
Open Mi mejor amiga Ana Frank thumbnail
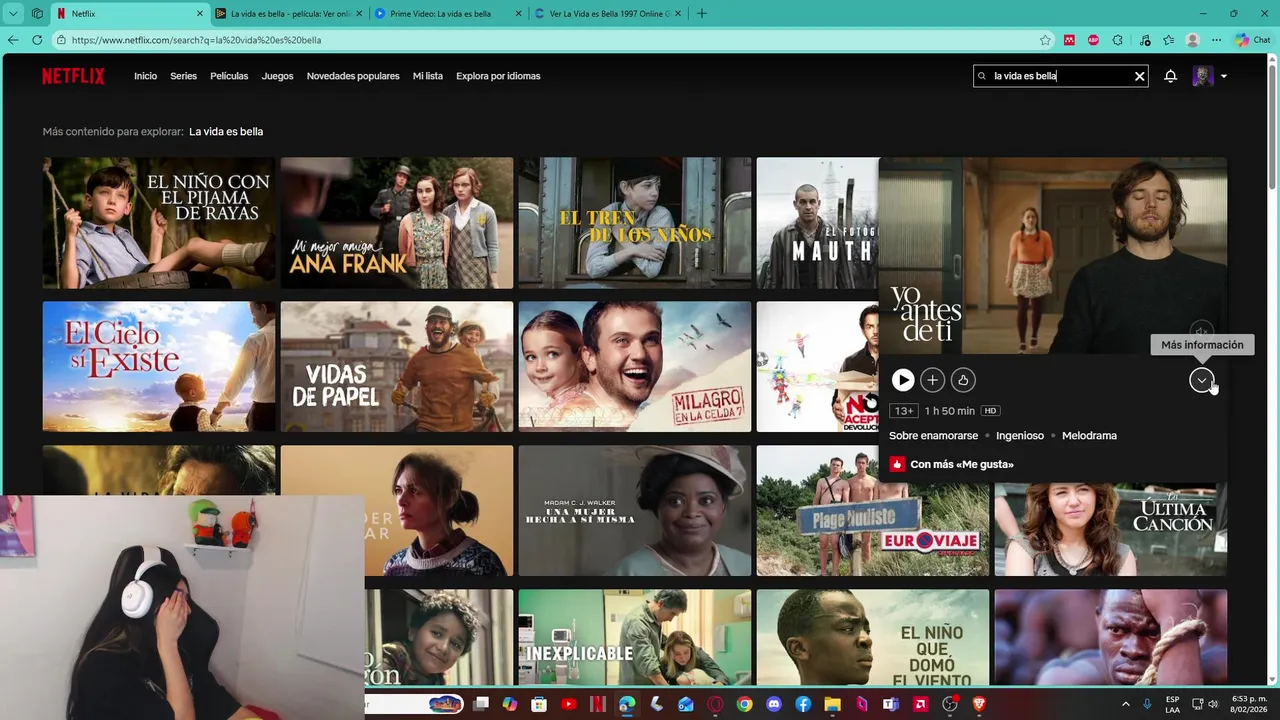coord(397,223)
